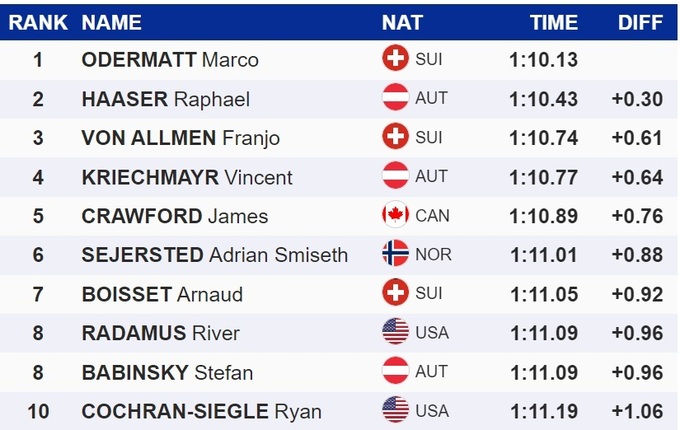
Task: Sort by the RANK column header
Action: click(x=38, y=22)
